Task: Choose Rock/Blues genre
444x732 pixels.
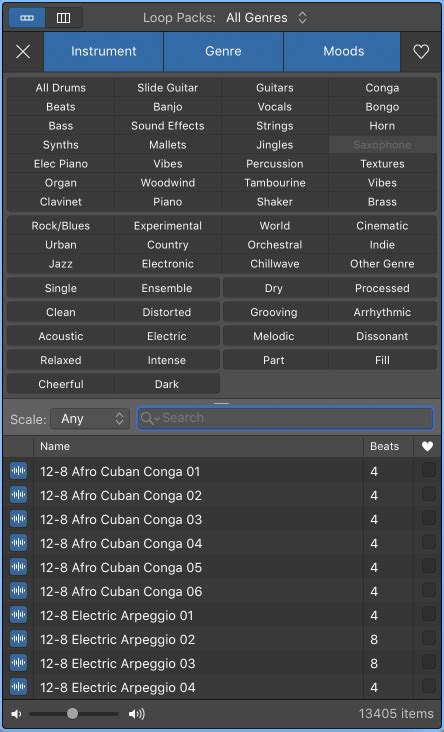Action: 61,226
